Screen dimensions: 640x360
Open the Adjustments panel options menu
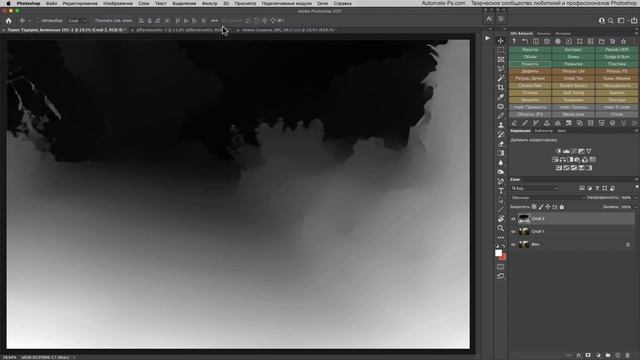click(x=636, y=131)
